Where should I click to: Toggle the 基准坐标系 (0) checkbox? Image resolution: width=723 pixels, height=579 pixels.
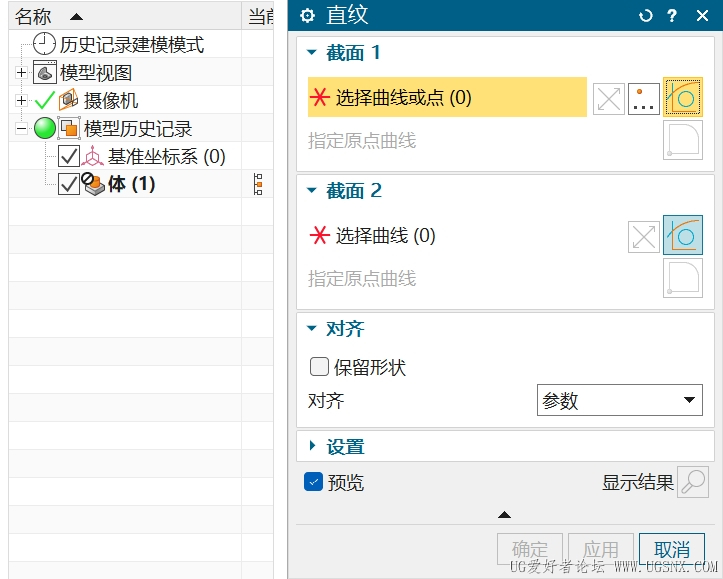click(x=69, y=156)
